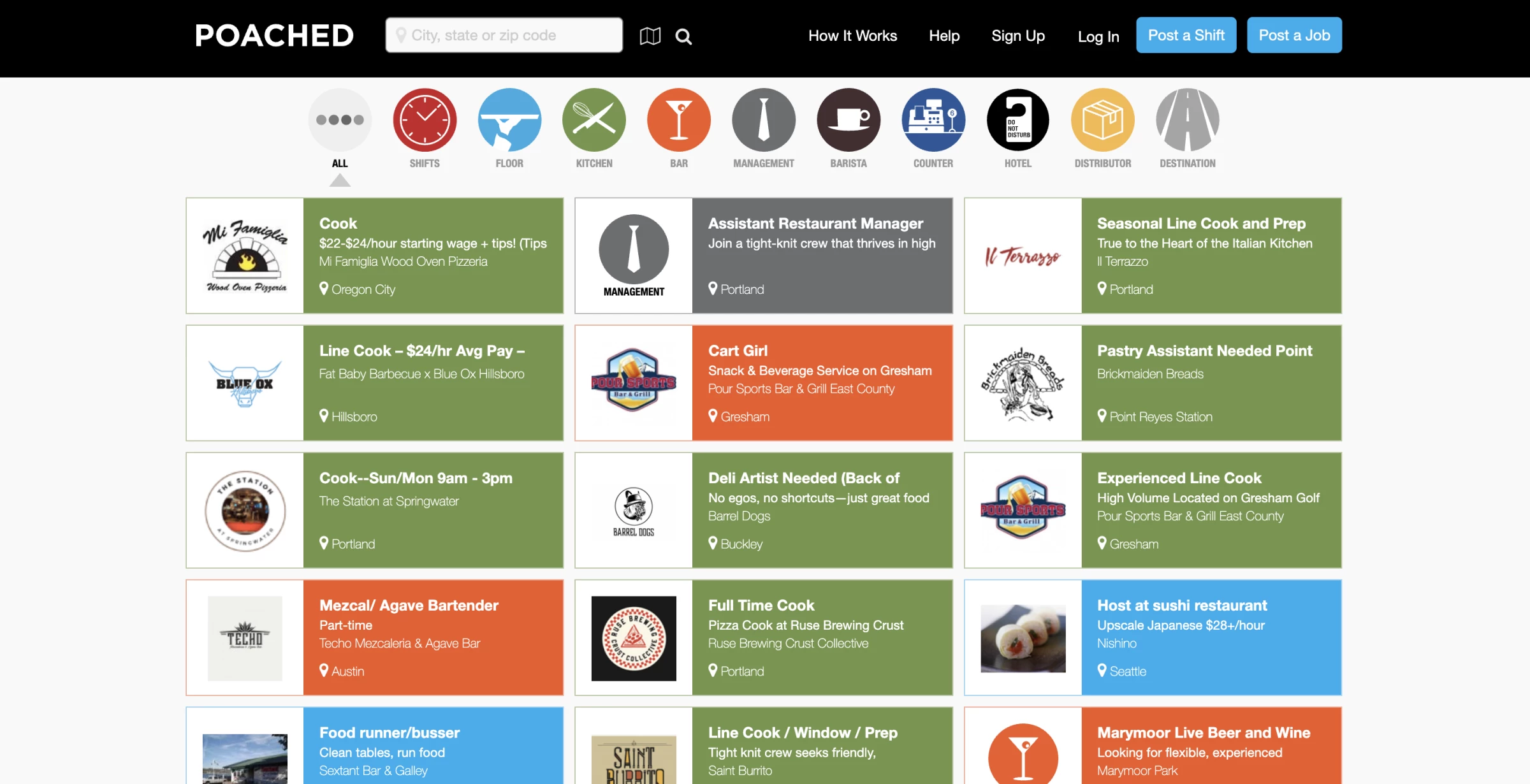Click Austin location pin icon
The height and width of the screenshot is (784, 1530).
pos(324,671)
